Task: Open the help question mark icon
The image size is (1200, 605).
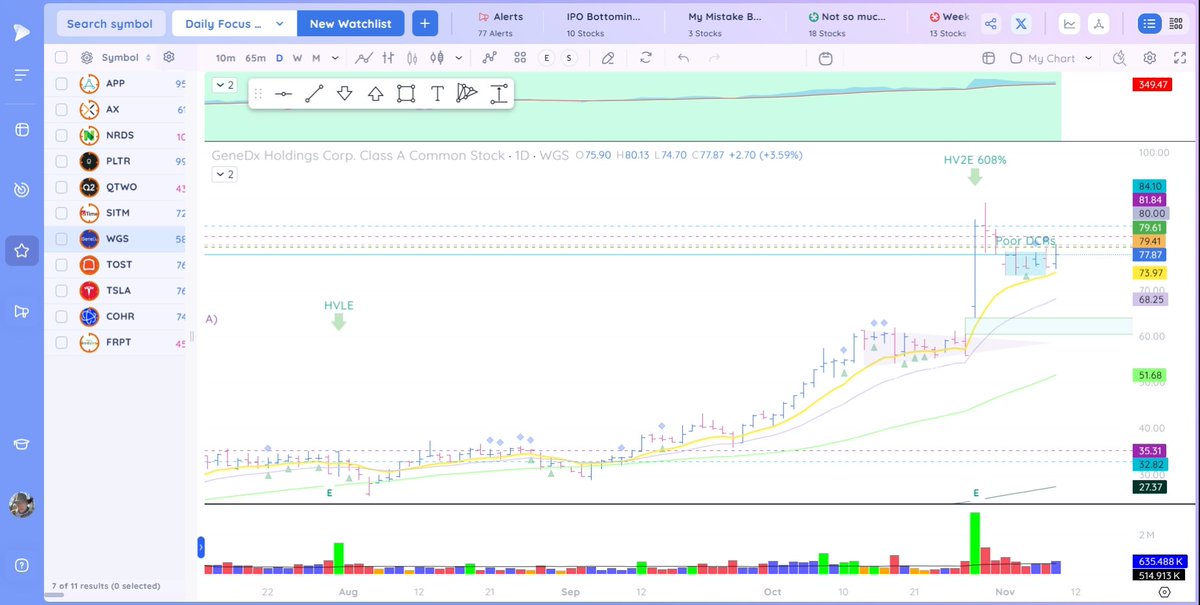Action: [21, 565]
